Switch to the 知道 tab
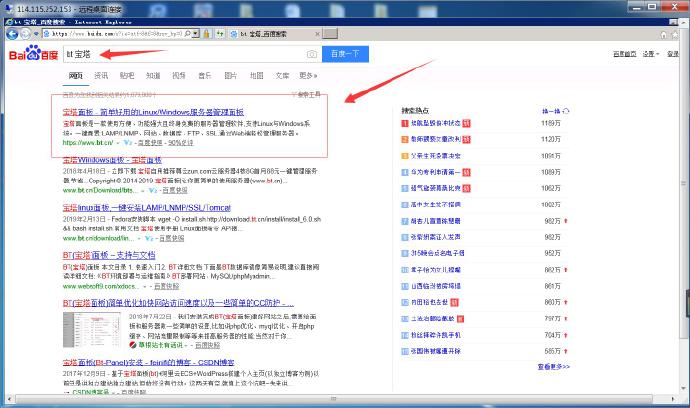 tap(153, 76)
